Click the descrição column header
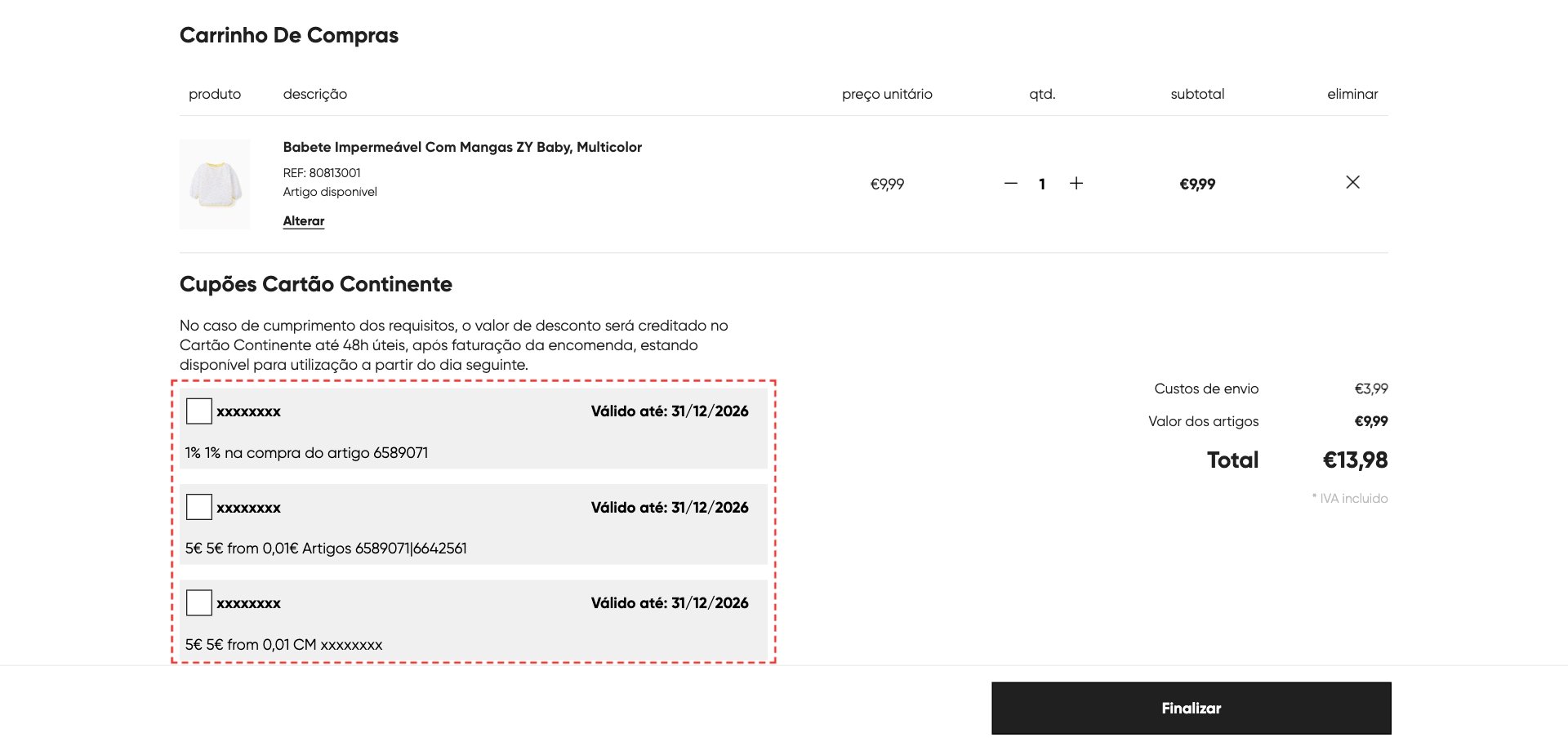 [x=315, y=94]
